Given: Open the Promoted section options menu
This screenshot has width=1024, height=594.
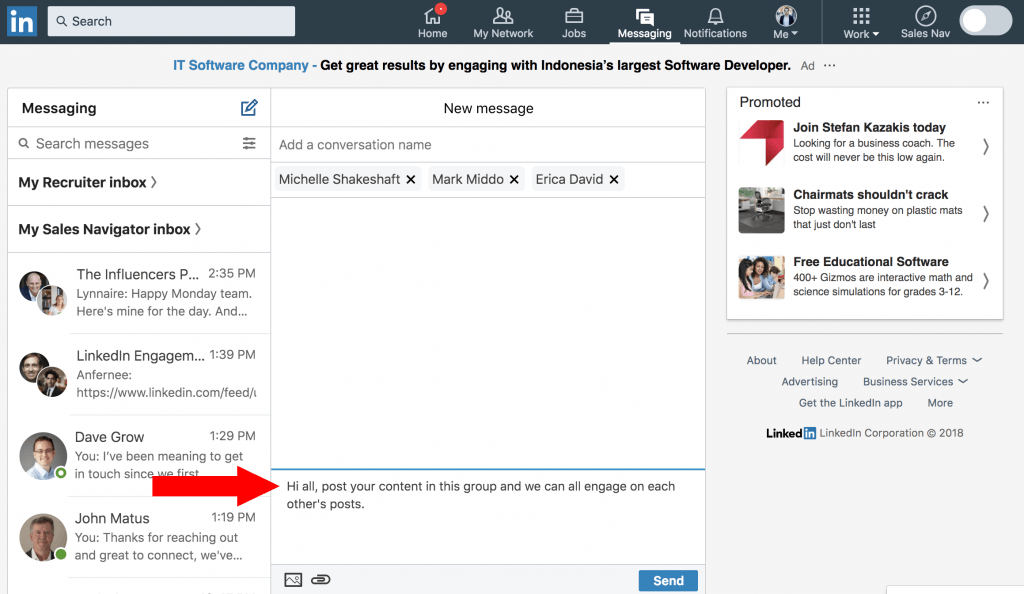Looking at the screenshot, I should click(983, 101).
